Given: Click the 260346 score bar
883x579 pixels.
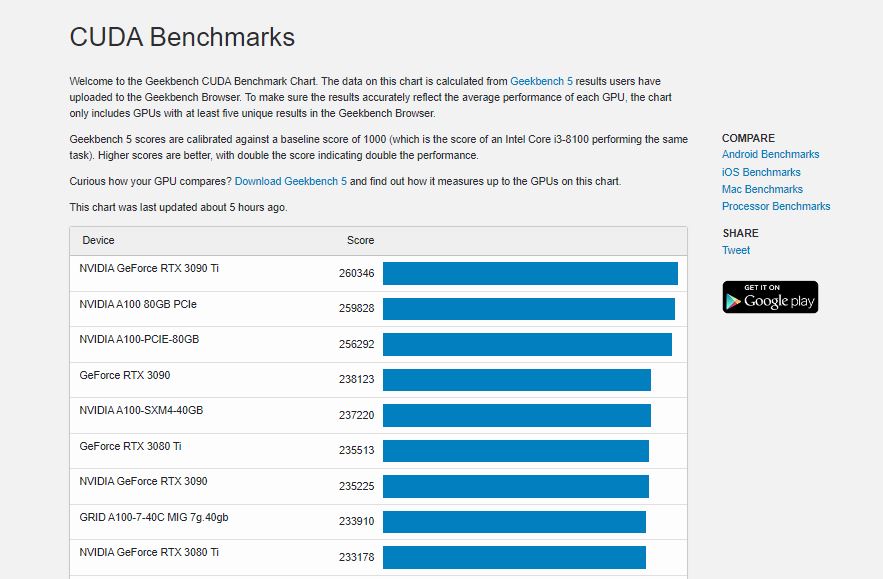Looking at the screenshot, I should coord(530,273).
